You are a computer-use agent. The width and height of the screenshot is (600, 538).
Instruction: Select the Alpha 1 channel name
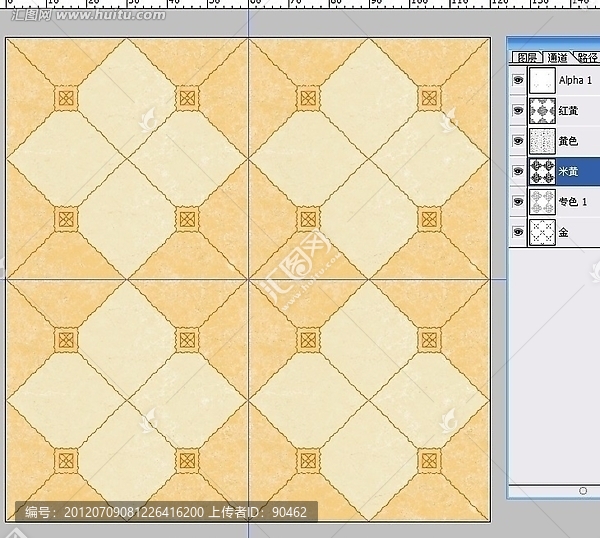pos(575,80)
